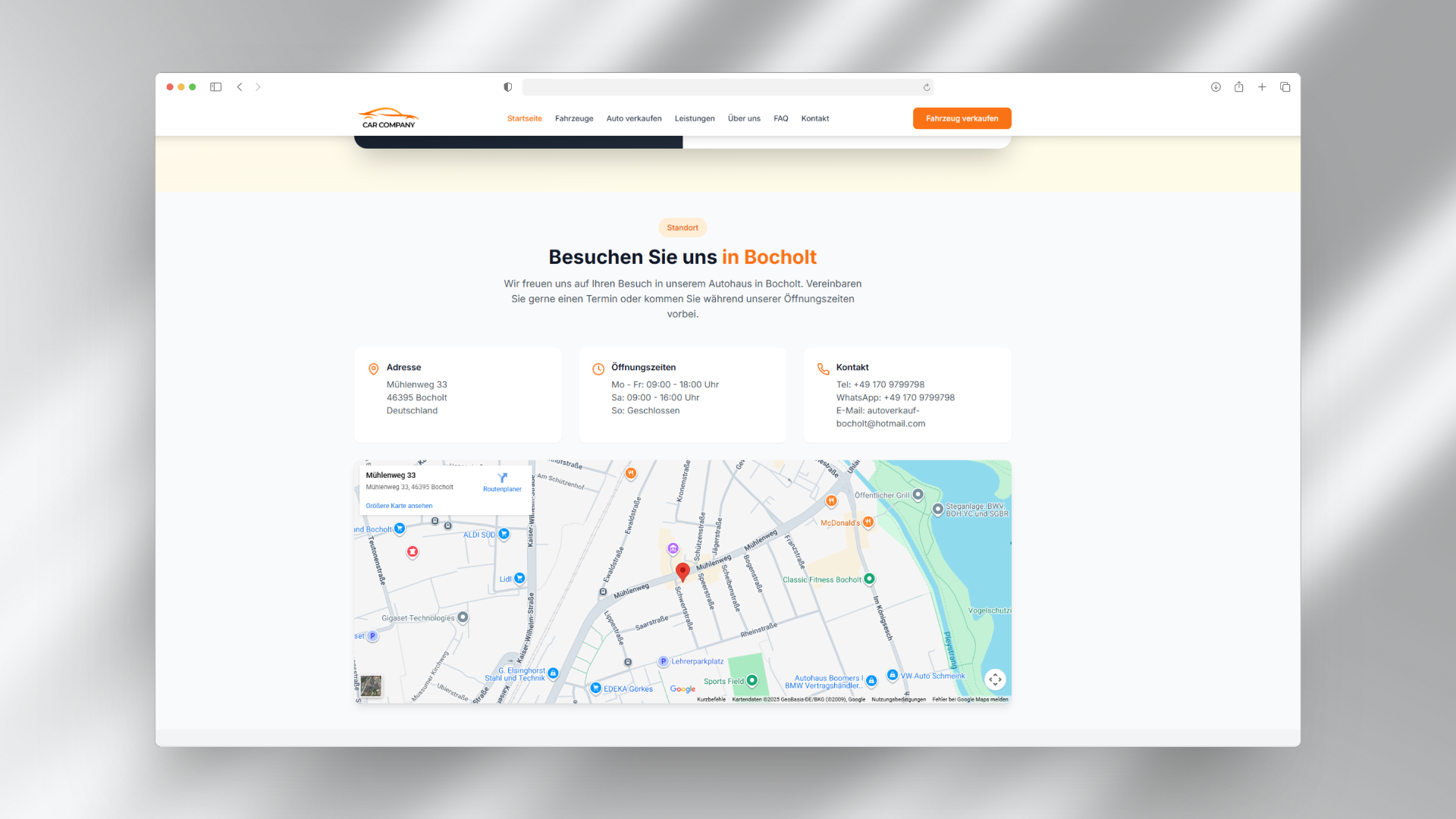
Task: Click the McDonald's marker on map
Action: (x=868, y=522)
